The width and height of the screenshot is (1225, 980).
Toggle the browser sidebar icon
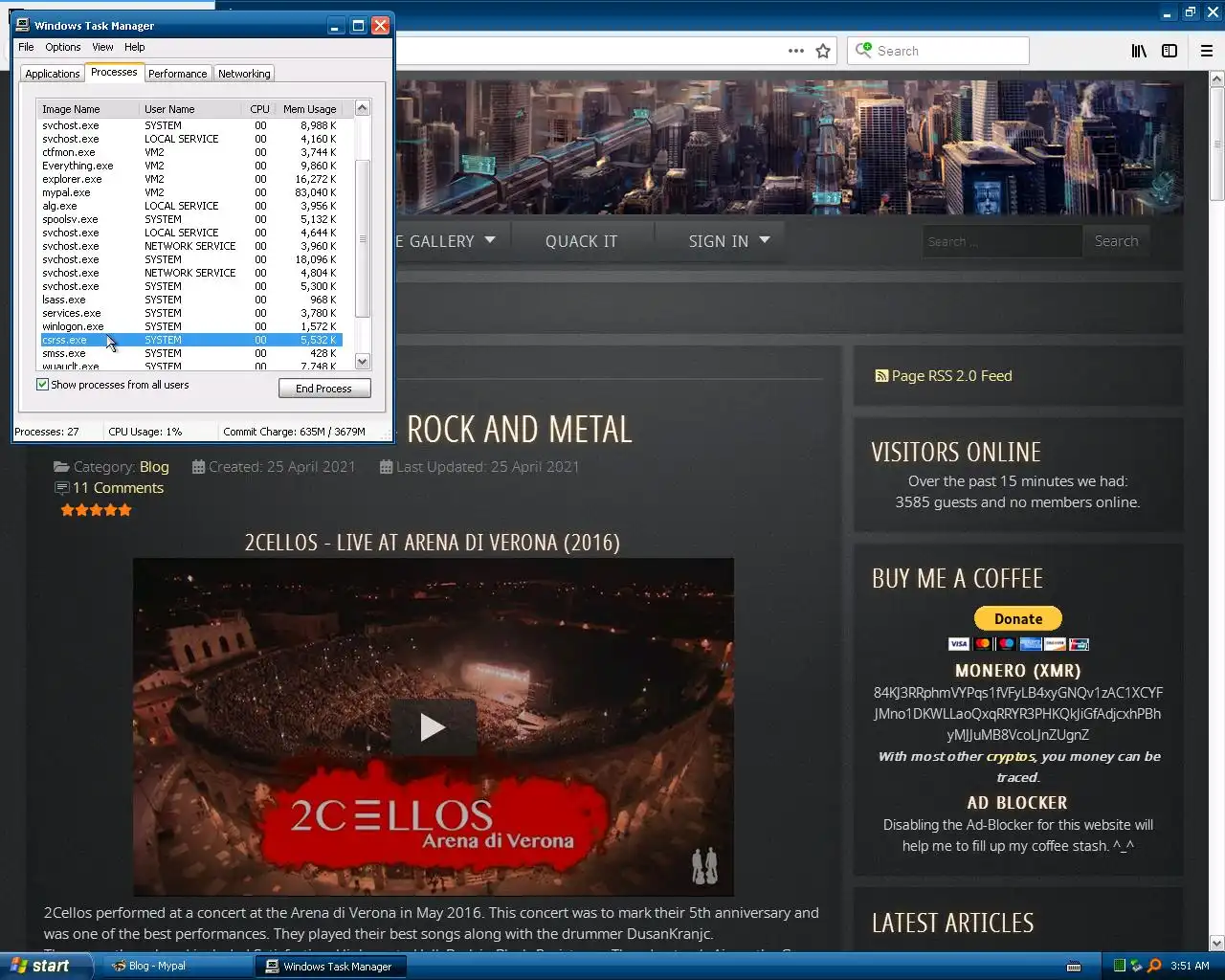1169,51
